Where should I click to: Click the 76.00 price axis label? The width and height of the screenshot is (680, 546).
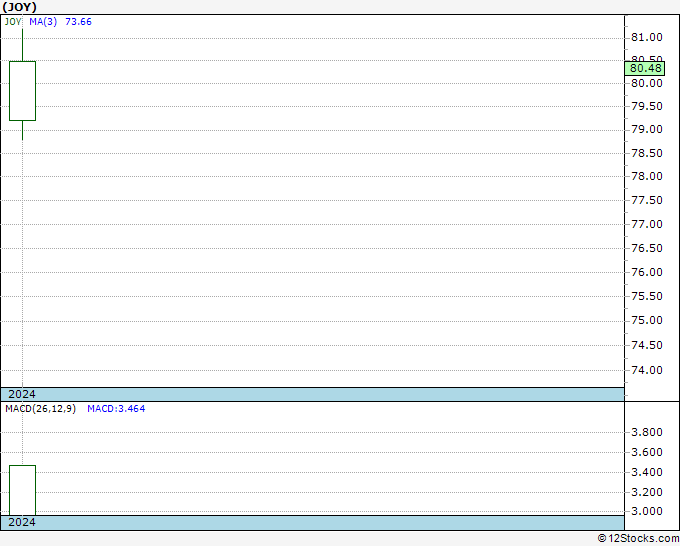pos(647,272)
